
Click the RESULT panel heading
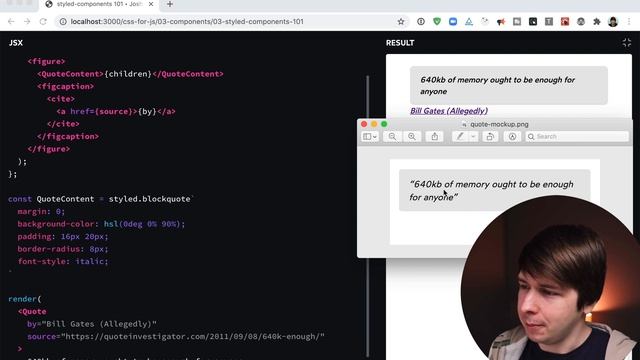pyautogui.click(x=400, y=43)
